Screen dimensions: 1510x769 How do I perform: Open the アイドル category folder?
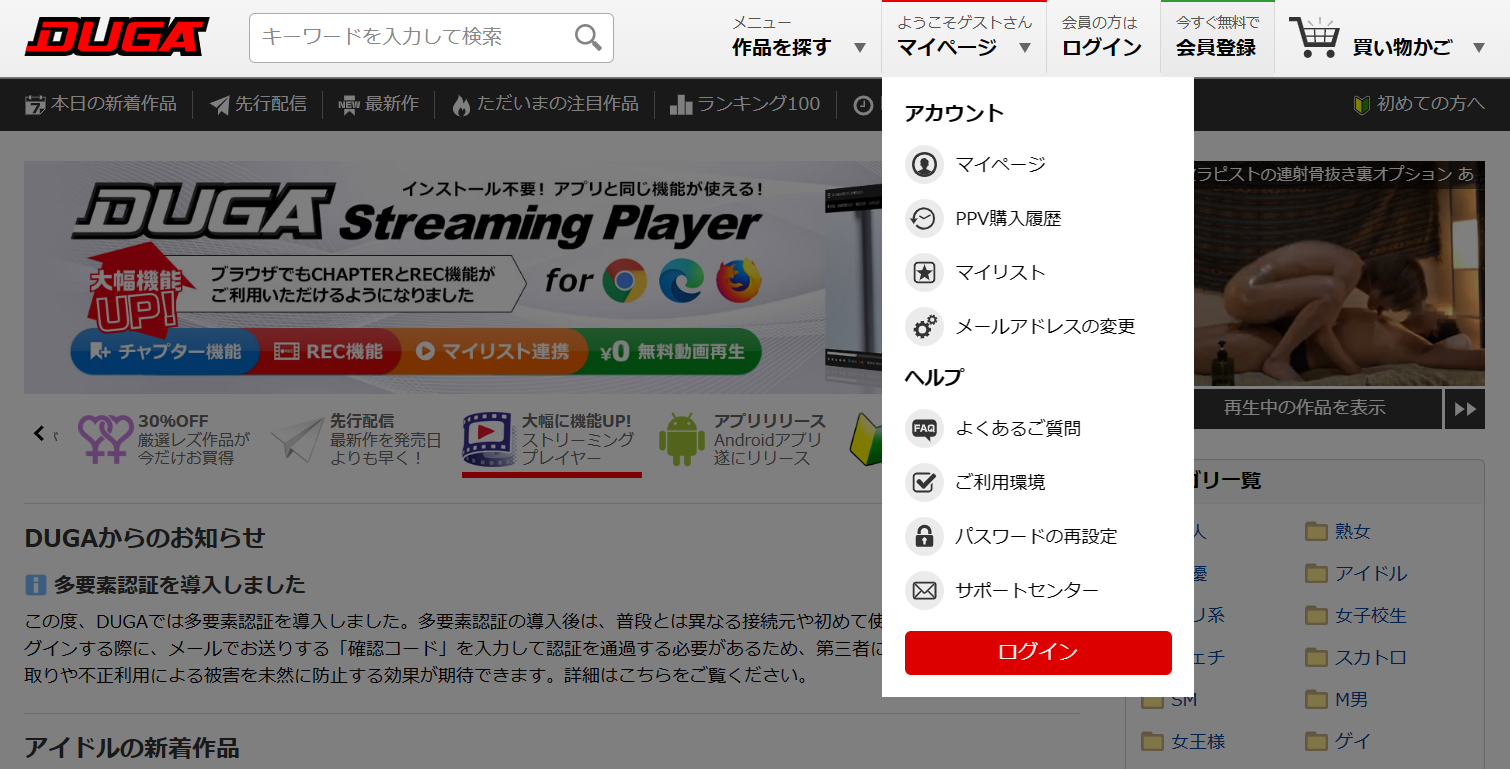pos(1356,574)
